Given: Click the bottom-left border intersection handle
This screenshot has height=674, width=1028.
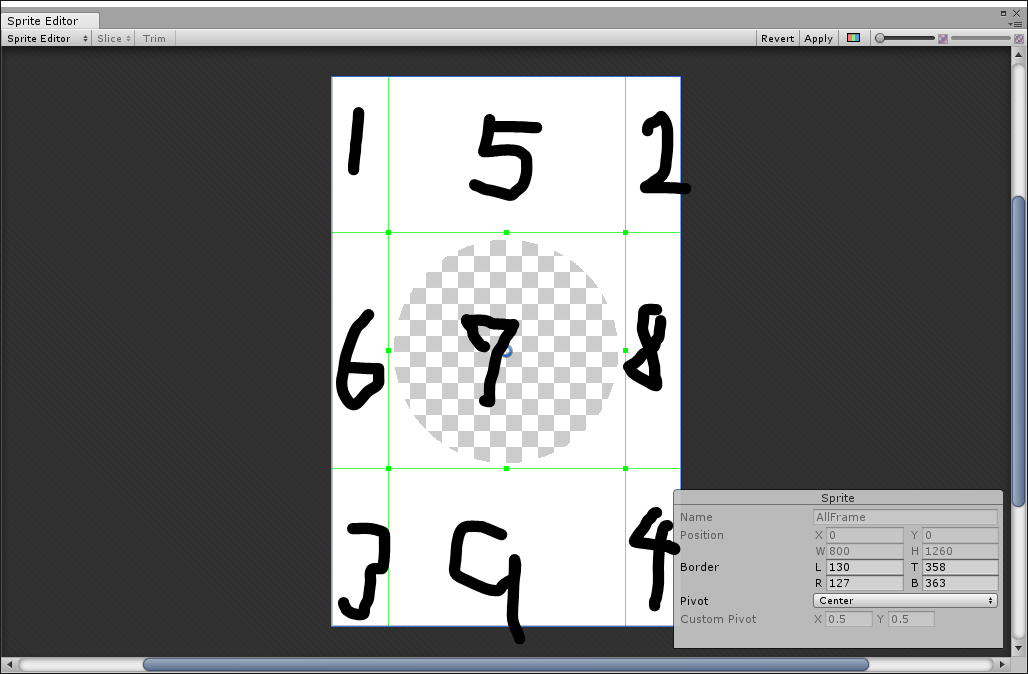Looking at the screenshot, I should coord(389,468).
